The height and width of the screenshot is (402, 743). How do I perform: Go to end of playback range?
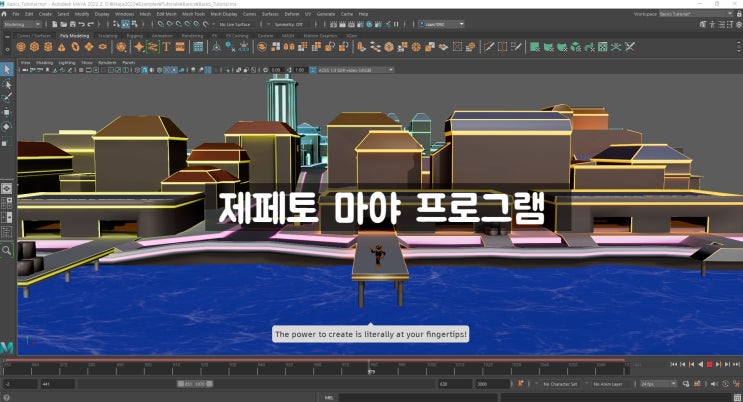(736, 364)
